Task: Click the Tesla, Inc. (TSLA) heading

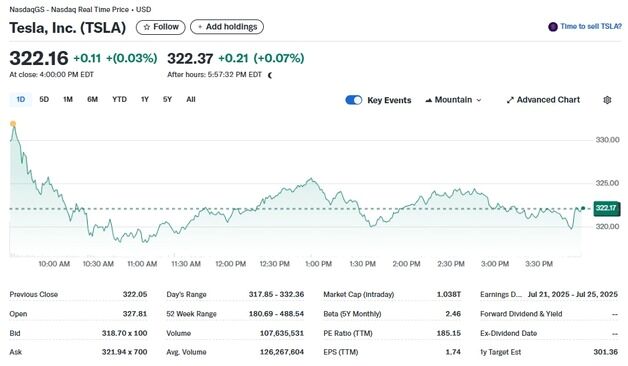Action: (68, 28)
